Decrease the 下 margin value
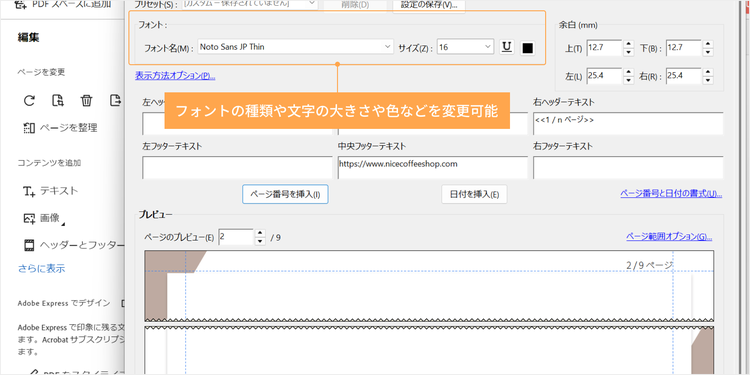 pos(708,52)
